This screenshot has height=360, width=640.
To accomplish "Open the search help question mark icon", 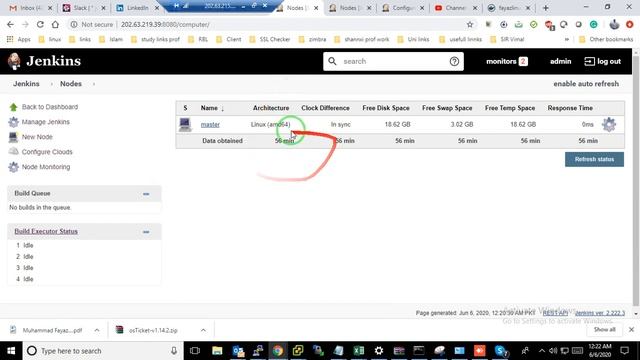I will tap(454, 61).
